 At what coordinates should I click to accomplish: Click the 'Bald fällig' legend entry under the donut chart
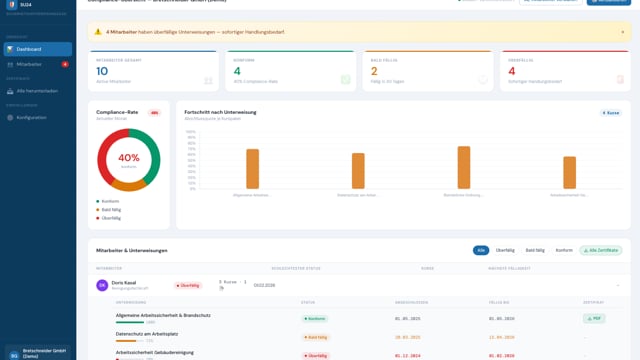(109, 210)
